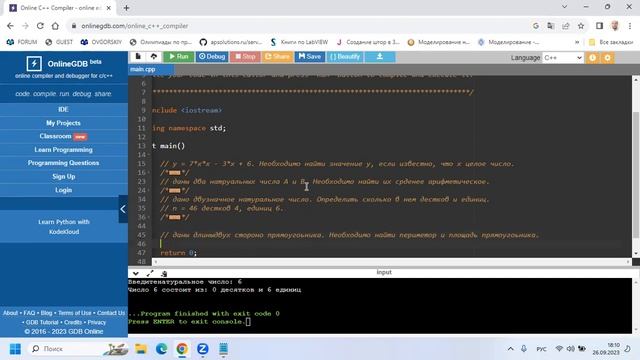Click the browser Back arrow
Screen dimensions: 640x360
pos(10,26)
